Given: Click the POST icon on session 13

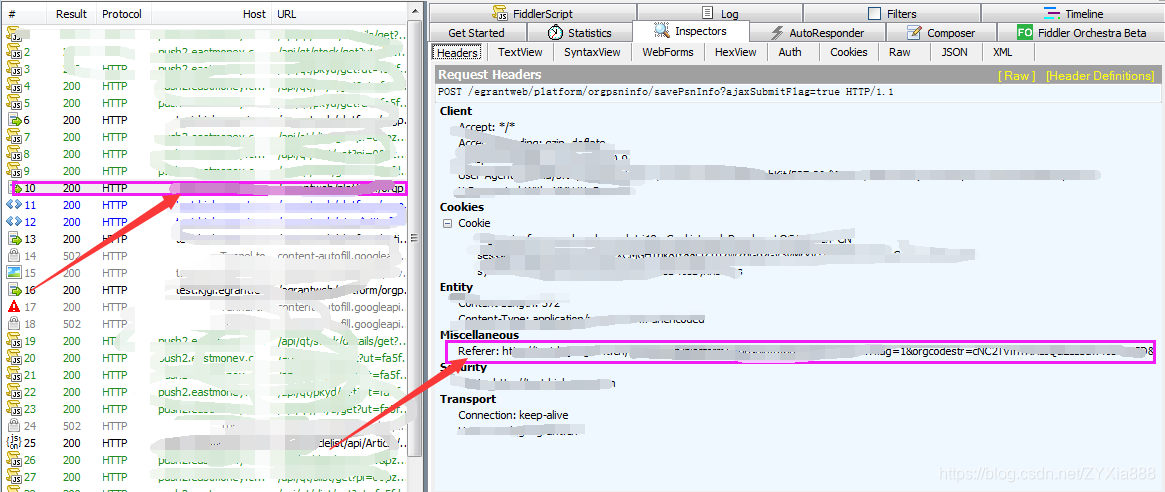Looking at the screenshot, I should (x=14, y=239).
